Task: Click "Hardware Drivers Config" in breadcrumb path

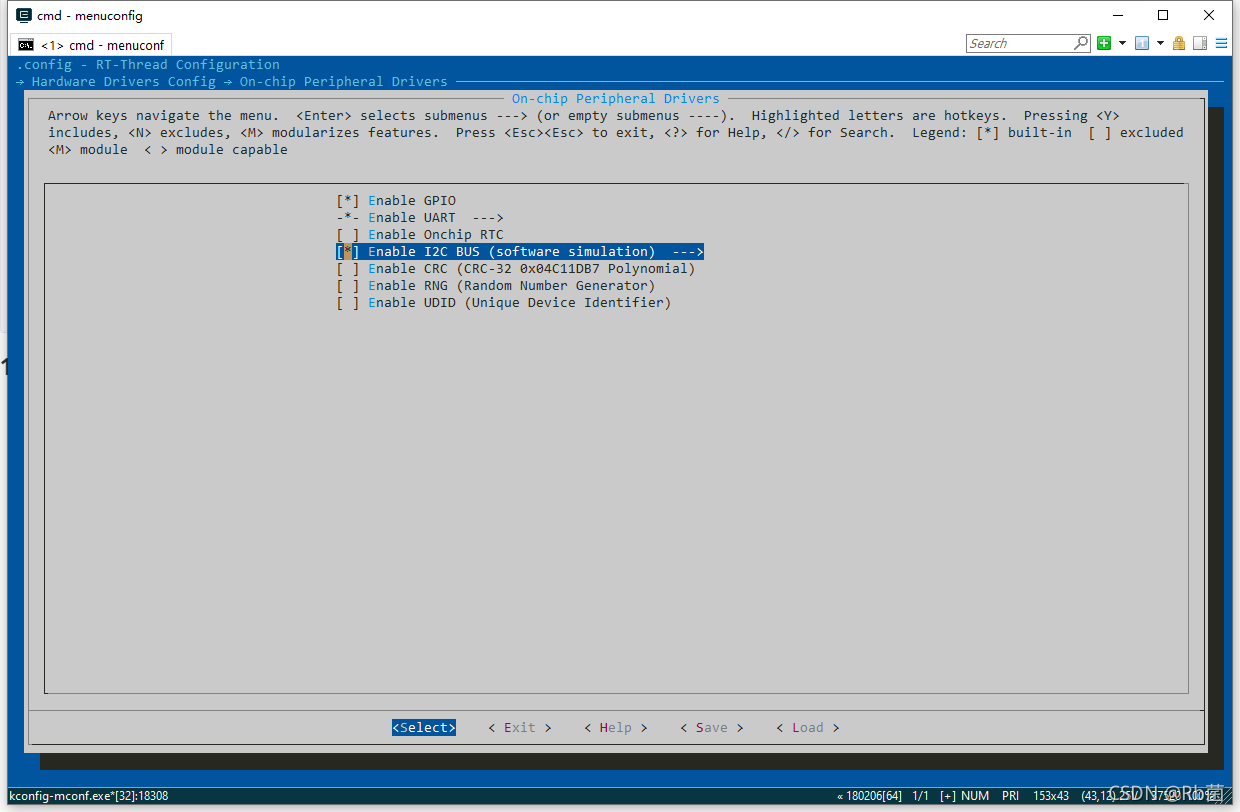Action: (124, 81)
